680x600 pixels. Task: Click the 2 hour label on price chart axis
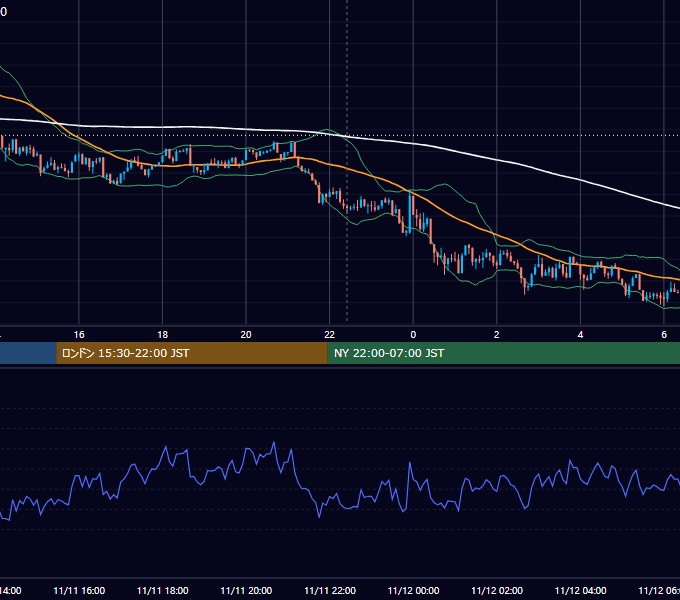click(x=497, y=335)
